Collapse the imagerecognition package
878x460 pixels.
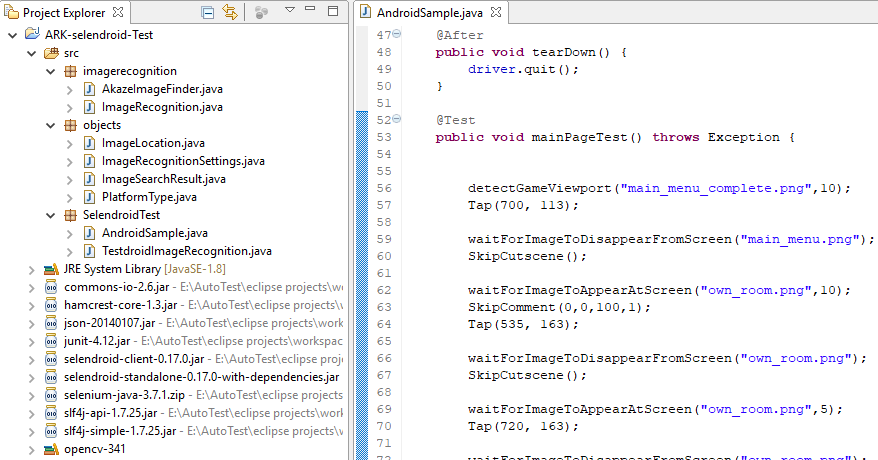pyautogui.click(x=50, y=72)
